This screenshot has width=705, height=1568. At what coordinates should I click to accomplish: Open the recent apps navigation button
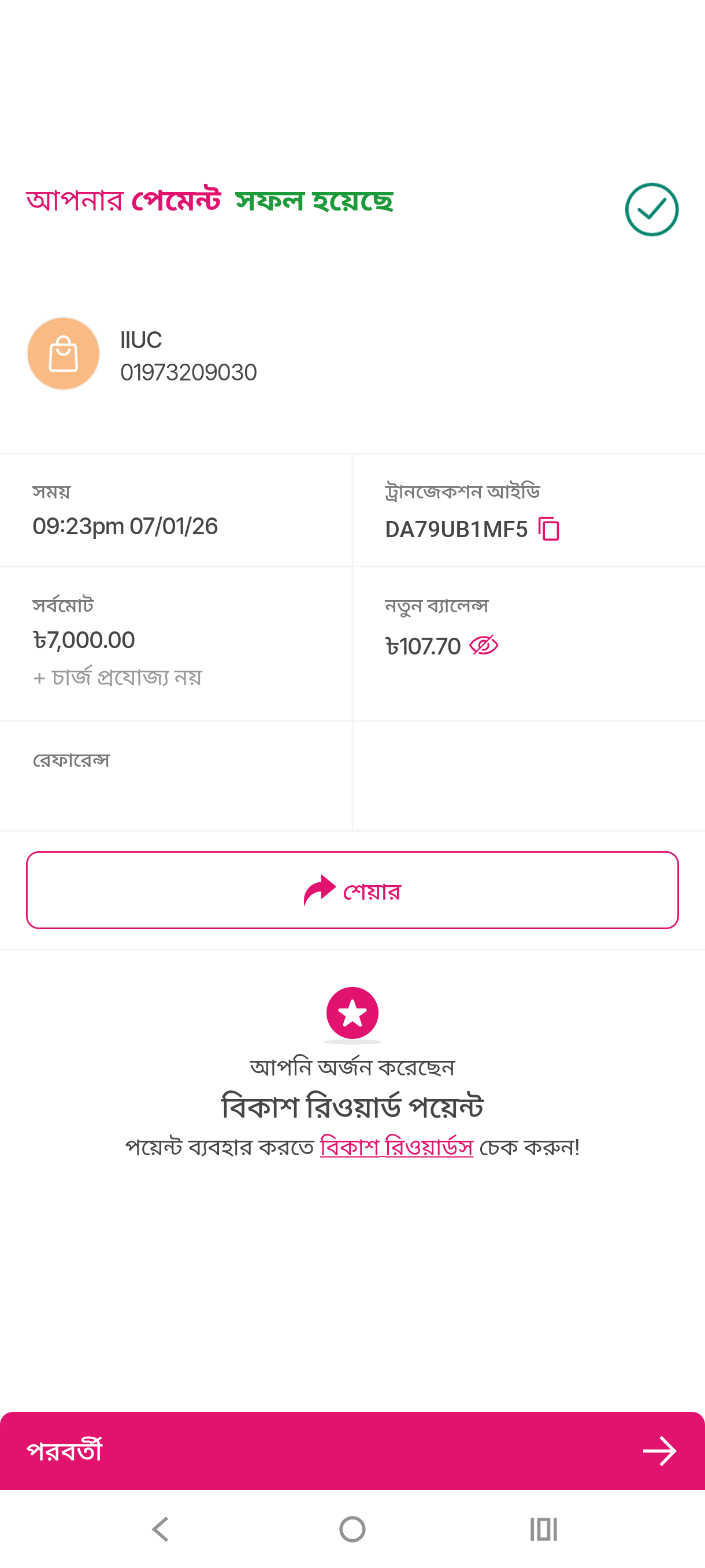tap(543, 1529)
